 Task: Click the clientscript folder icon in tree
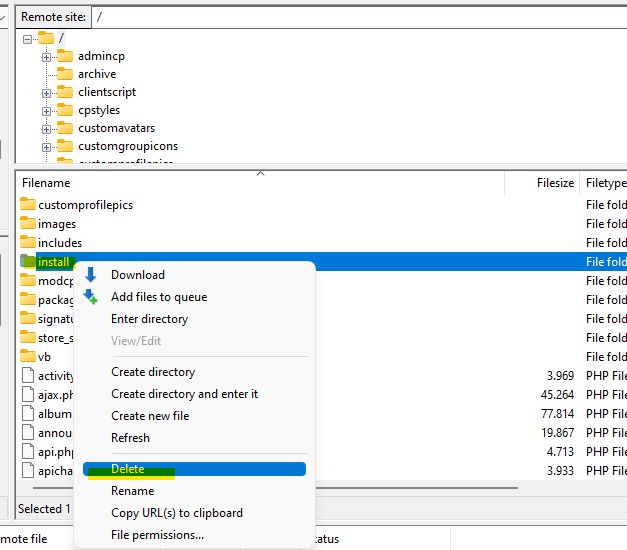click(x=65, y=92)
